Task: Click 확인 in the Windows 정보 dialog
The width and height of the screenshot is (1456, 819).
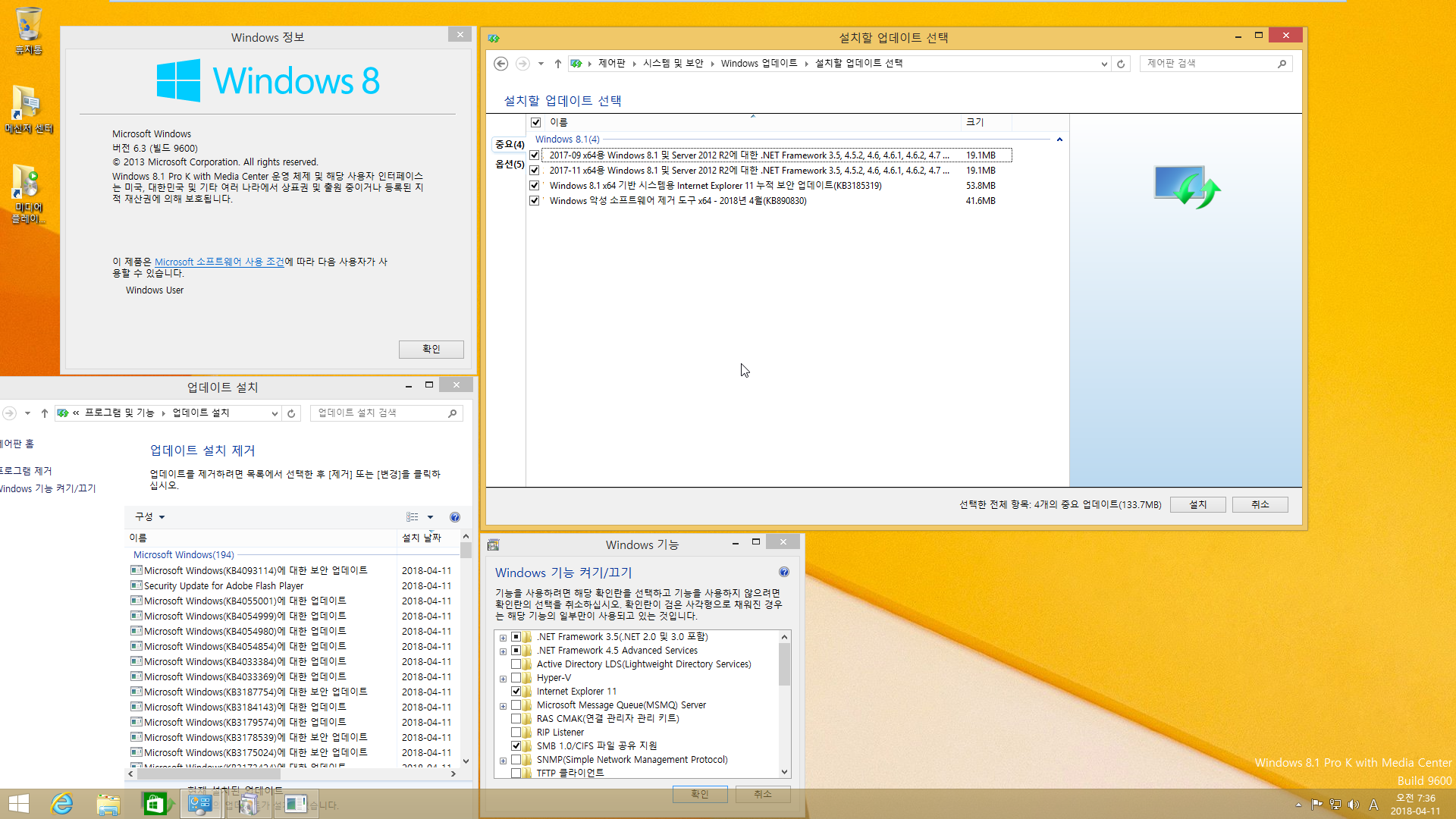Action: tap(431, 349)
